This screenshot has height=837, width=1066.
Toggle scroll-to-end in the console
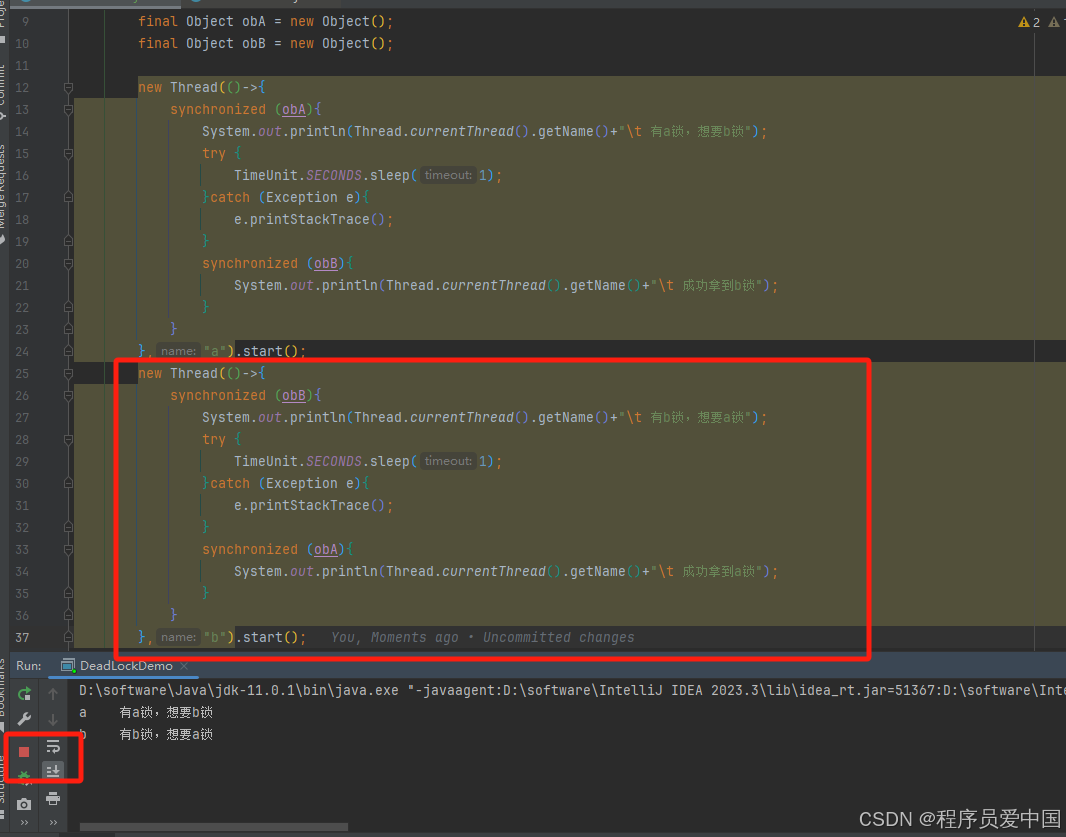(53, 771)
